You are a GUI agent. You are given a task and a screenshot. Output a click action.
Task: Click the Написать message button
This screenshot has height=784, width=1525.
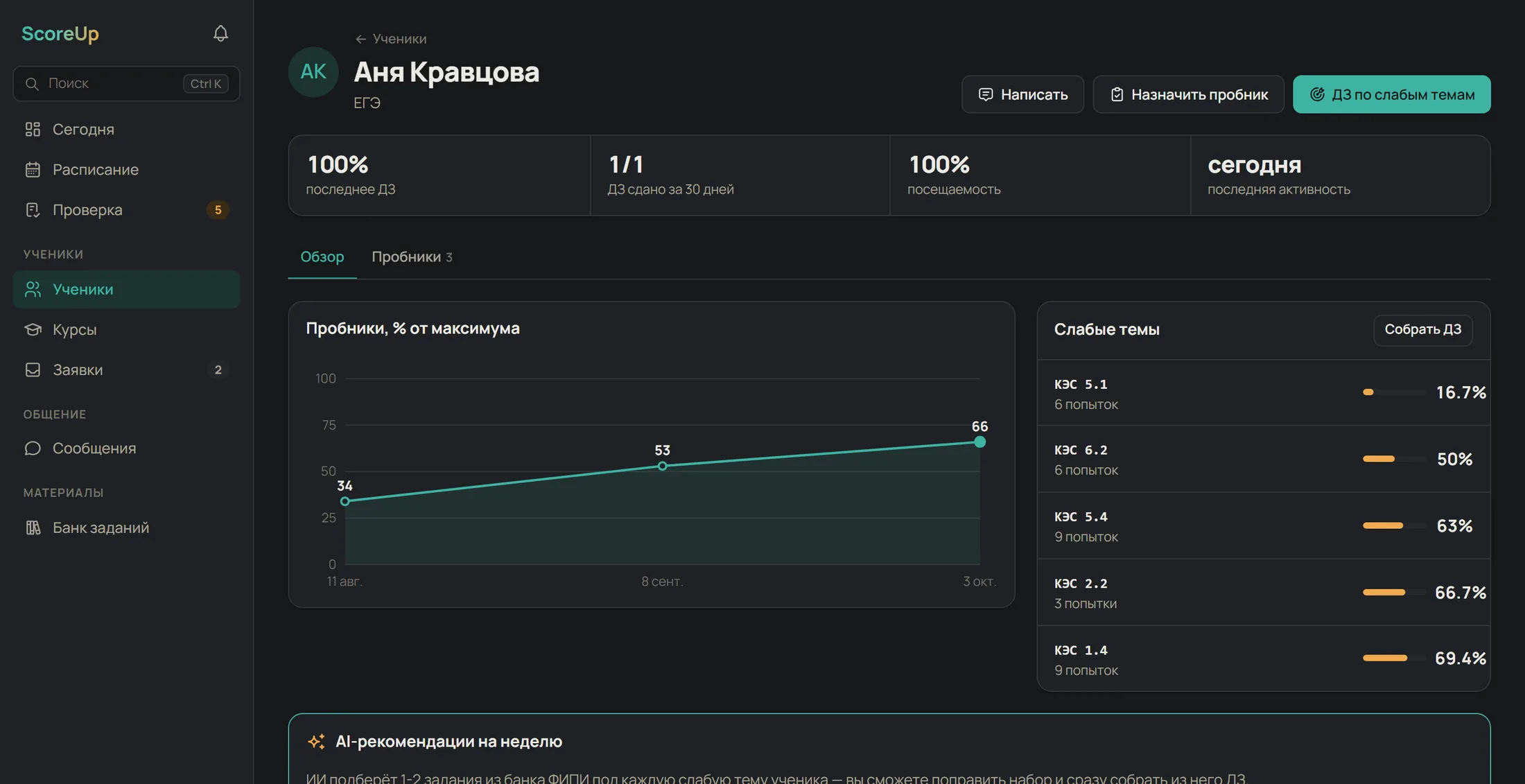(1022, 94)
